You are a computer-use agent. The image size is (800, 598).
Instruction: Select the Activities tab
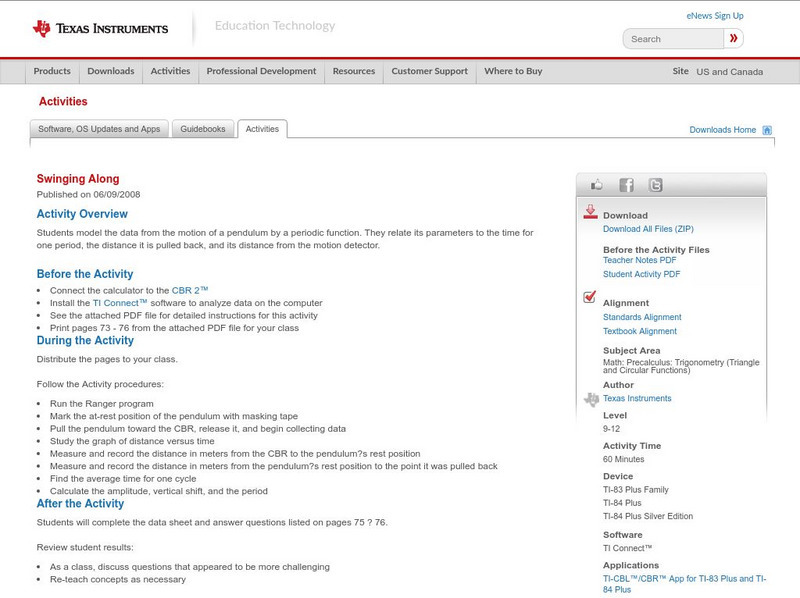point(262,129)
